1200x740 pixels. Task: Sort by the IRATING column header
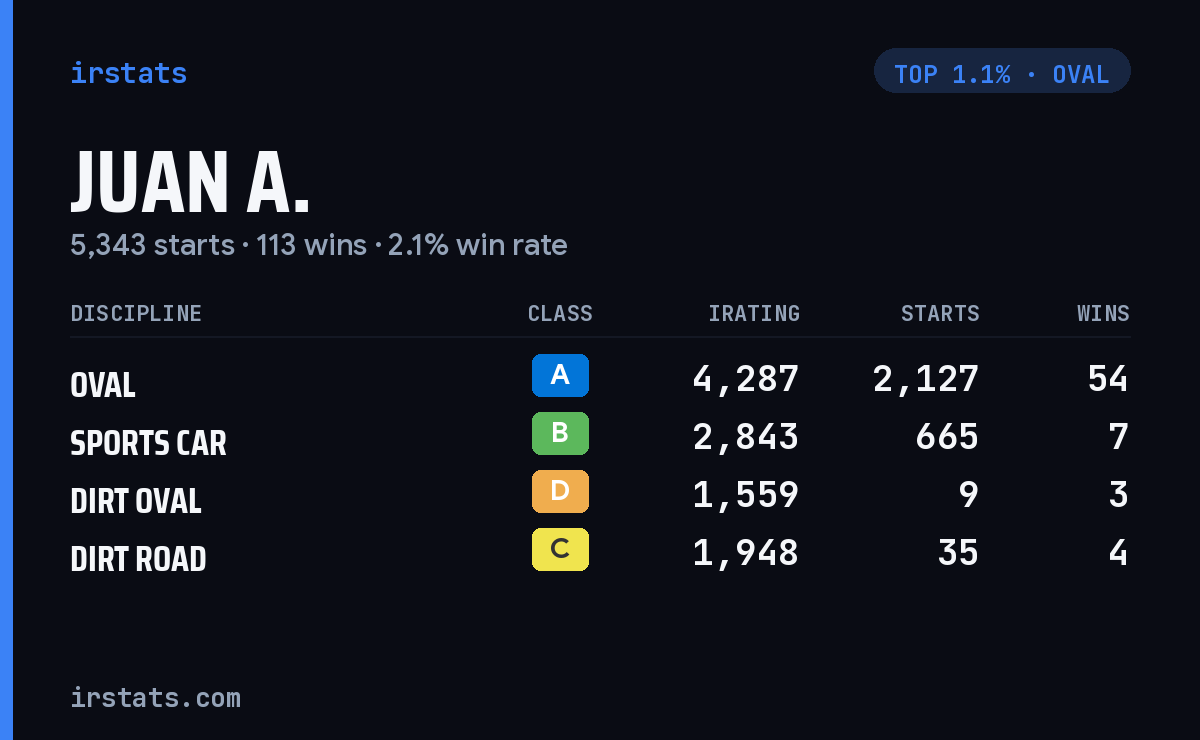(x=754, y=314)
